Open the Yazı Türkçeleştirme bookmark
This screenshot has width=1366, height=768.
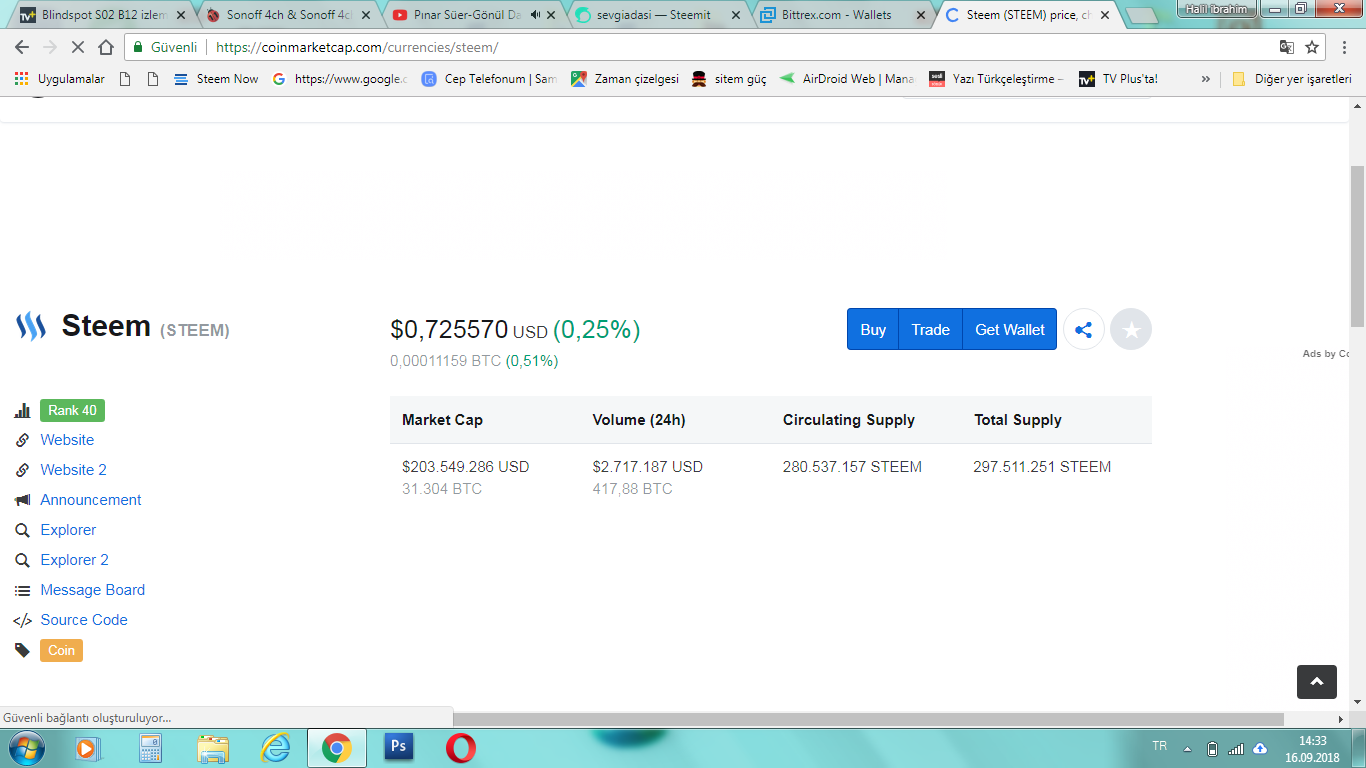pos(997,79)
